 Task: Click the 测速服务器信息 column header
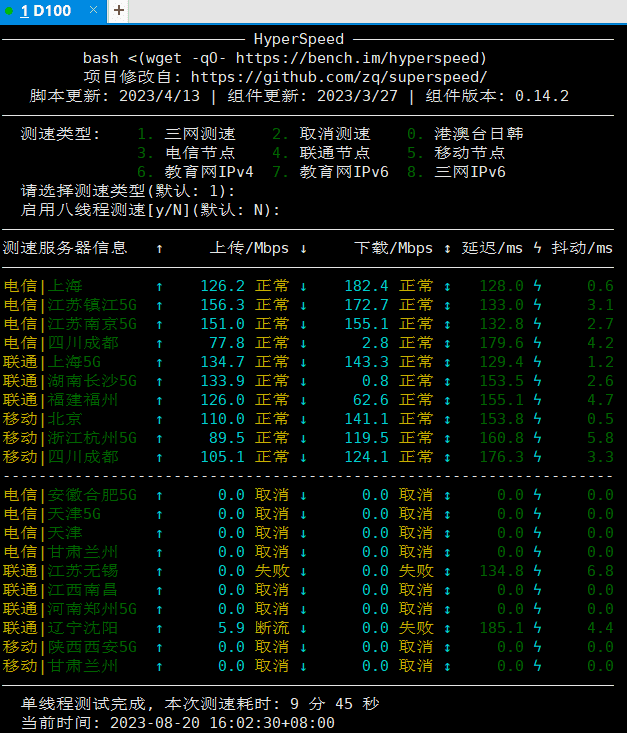pyautogui.click(x=65, y=248)
